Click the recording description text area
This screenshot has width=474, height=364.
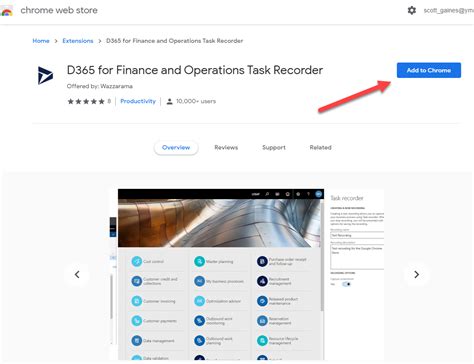click(x=357, y=257)
